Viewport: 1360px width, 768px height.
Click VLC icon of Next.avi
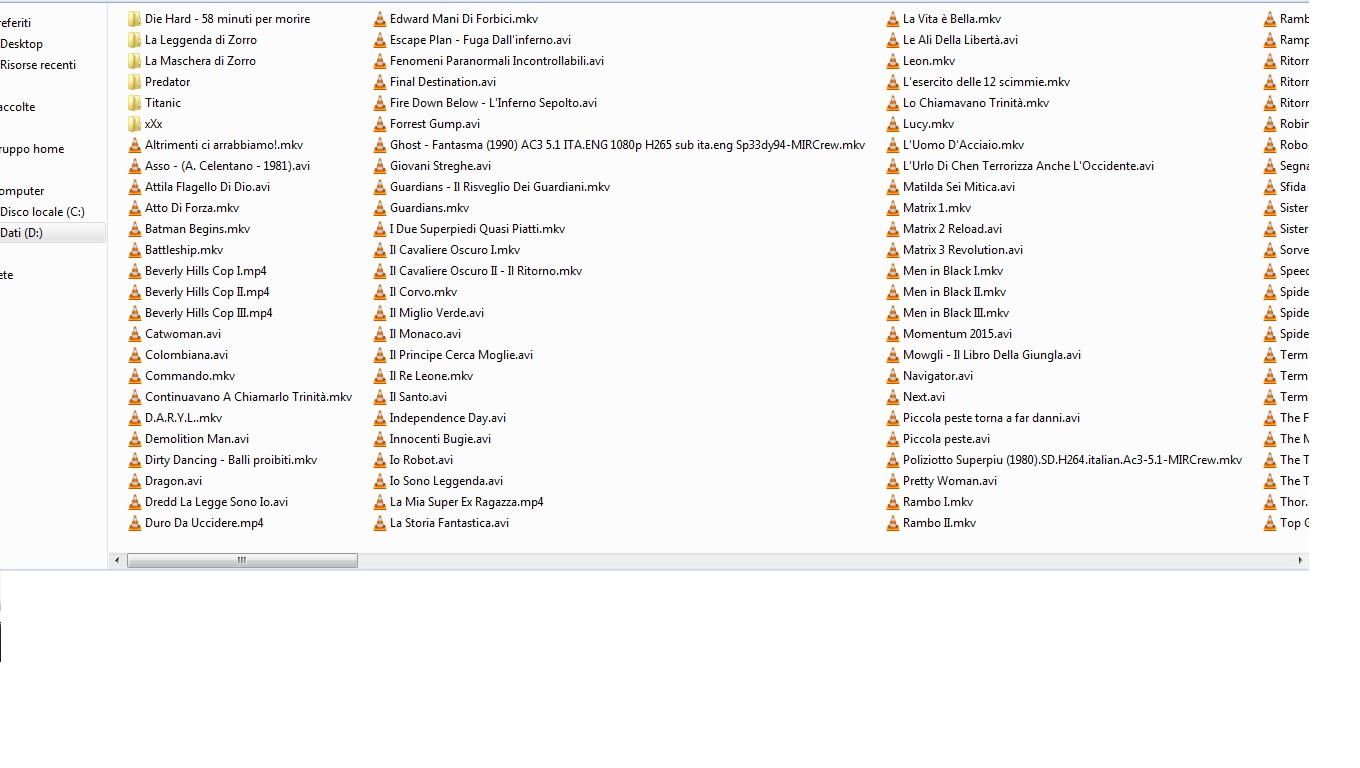pyautogui.click(x=893, y=397)
